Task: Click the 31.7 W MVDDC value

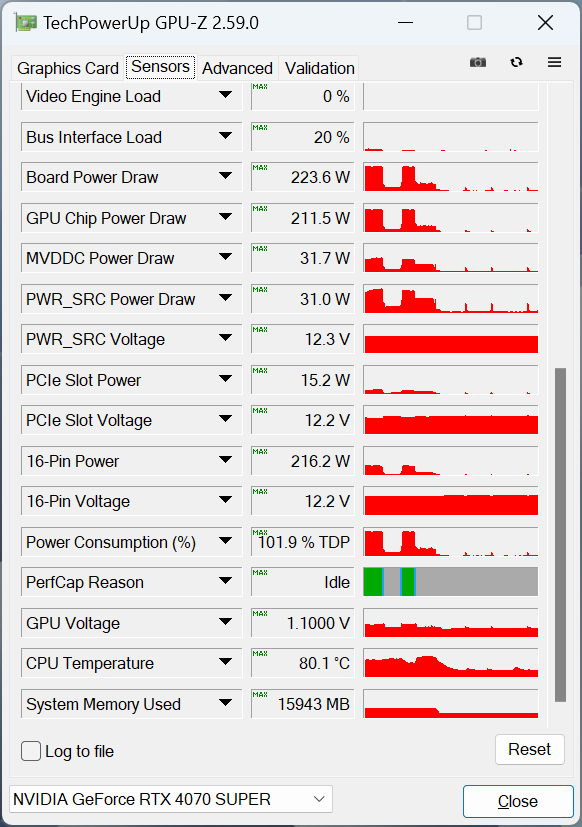Action: [302, 258]
